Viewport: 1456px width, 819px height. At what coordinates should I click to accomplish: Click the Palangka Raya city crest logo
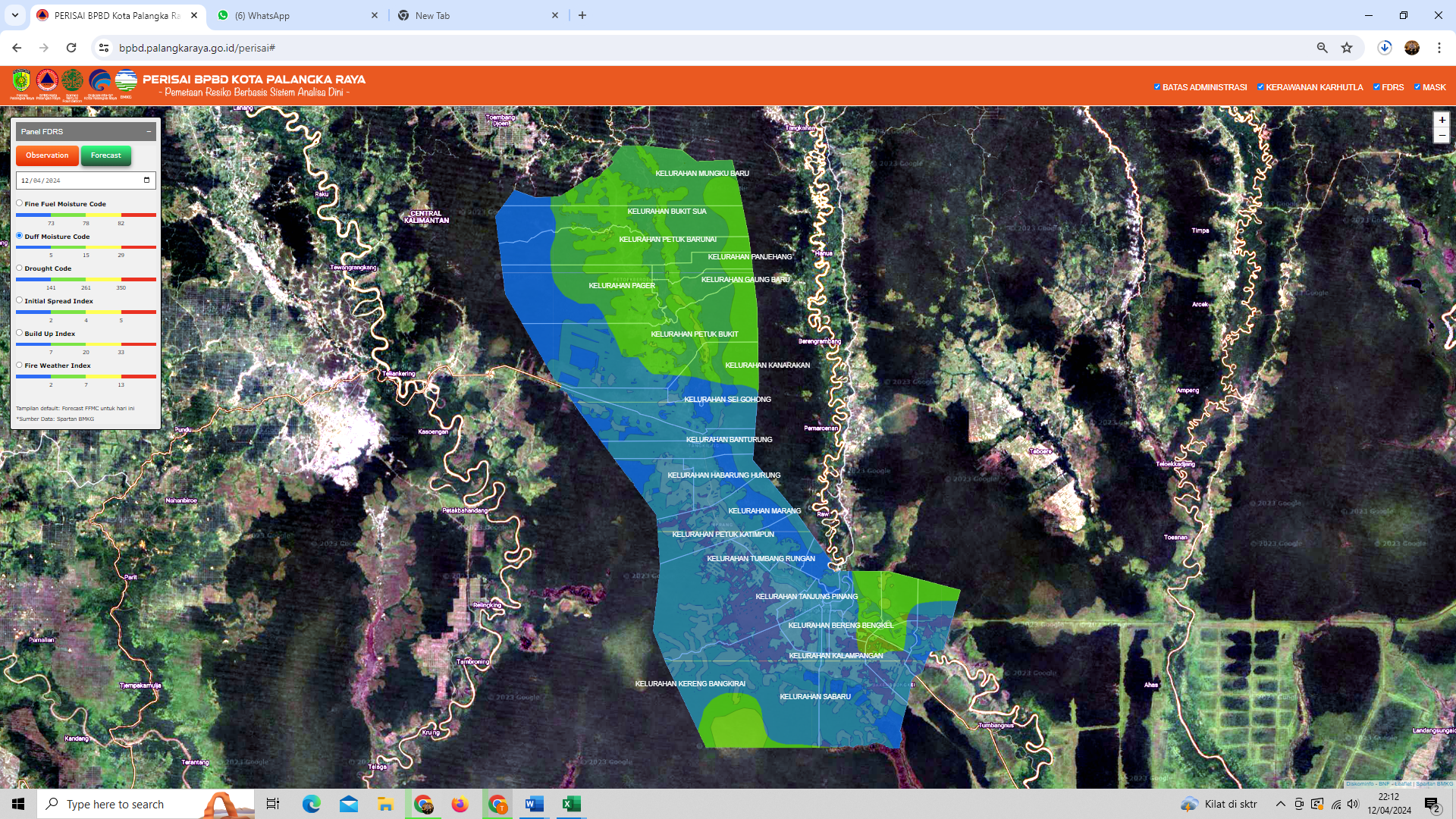pyautogui.click(x=21, y=82)
